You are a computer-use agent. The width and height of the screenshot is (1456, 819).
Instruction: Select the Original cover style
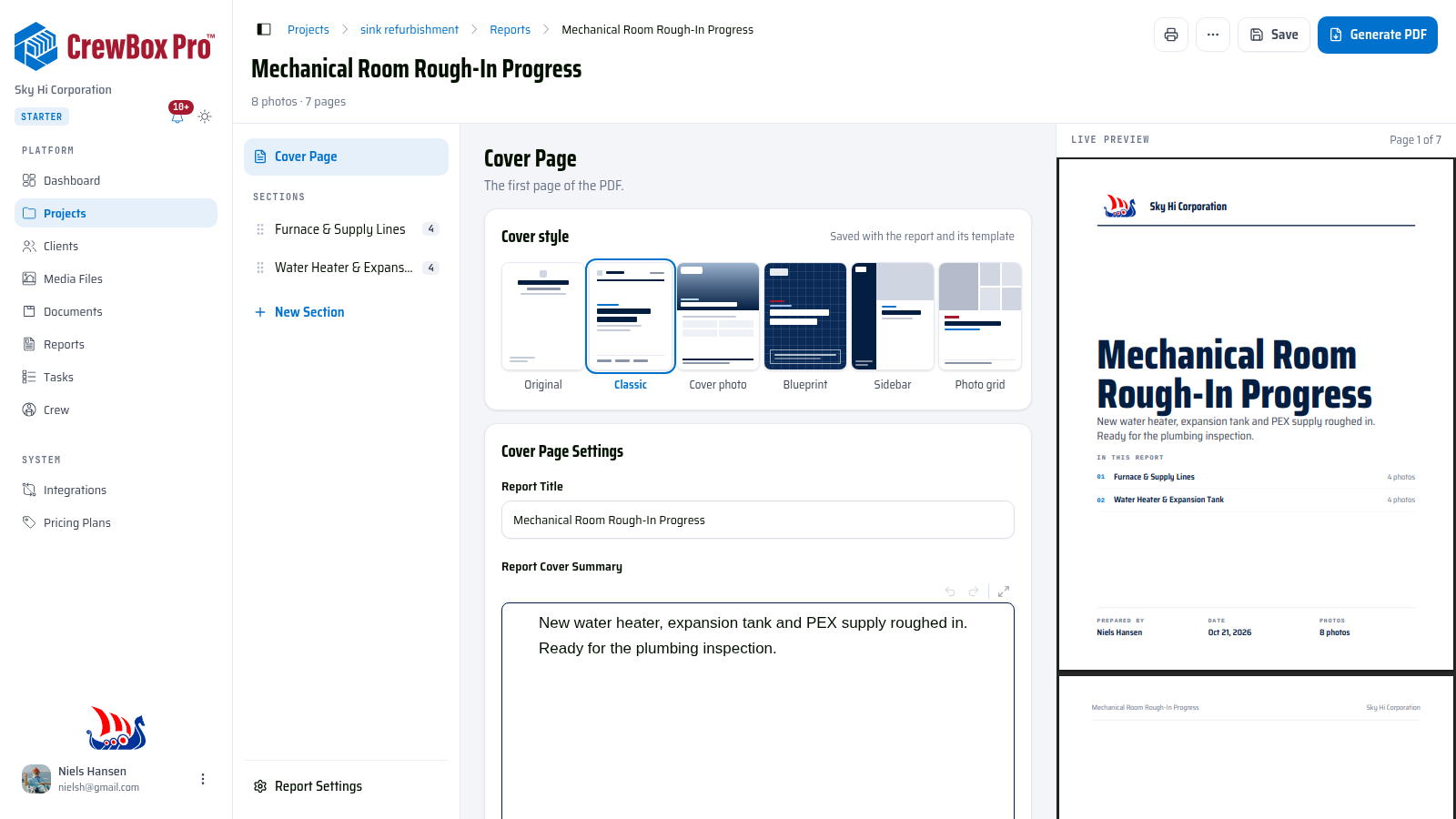click(x=543, y=326)
